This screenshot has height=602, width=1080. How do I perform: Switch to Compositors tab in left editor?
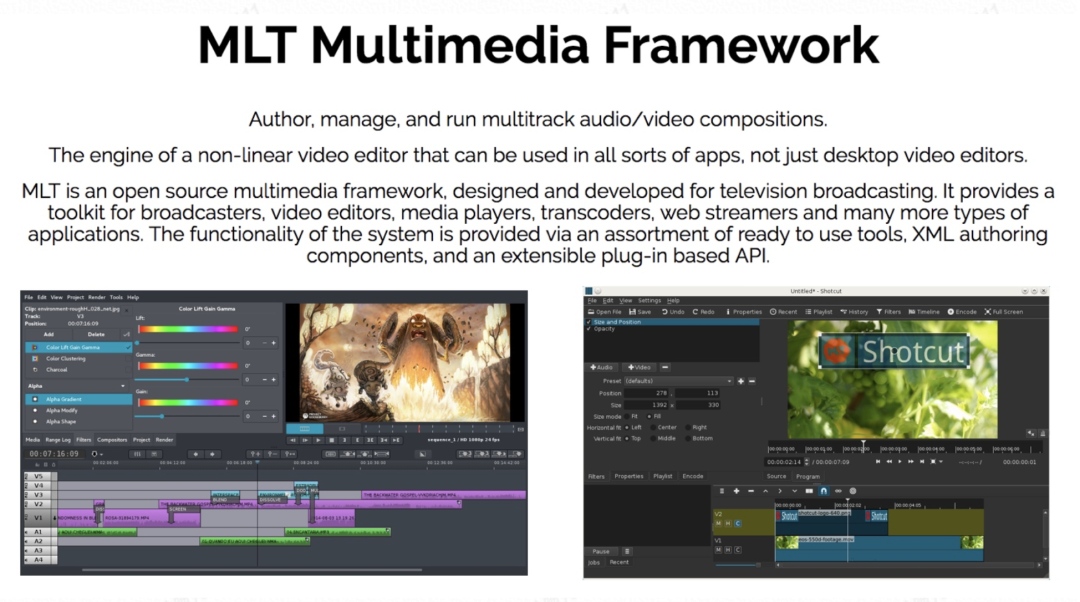point(112,439)
